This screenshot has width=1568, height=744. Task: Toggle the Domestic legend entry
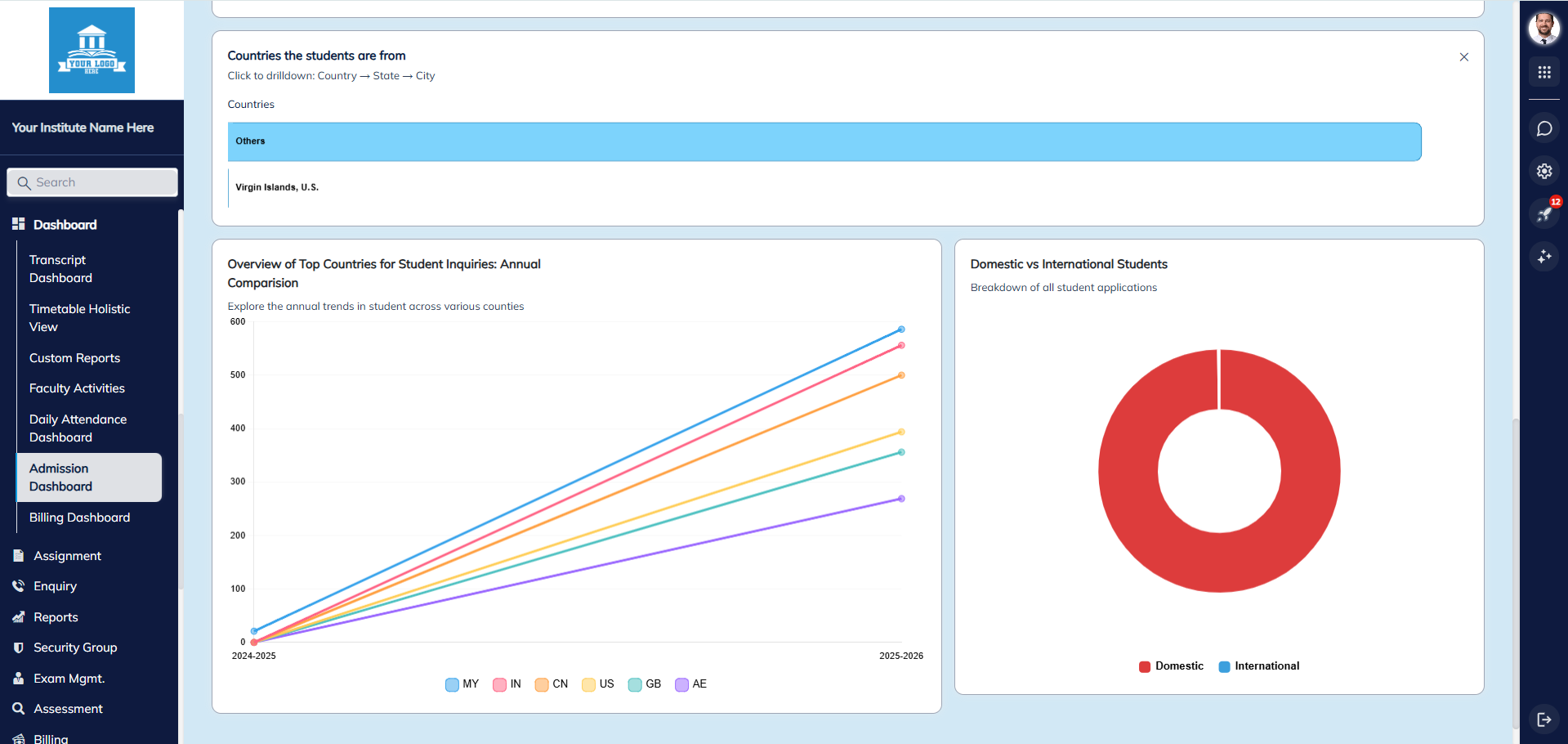(x=1171, y=666)
